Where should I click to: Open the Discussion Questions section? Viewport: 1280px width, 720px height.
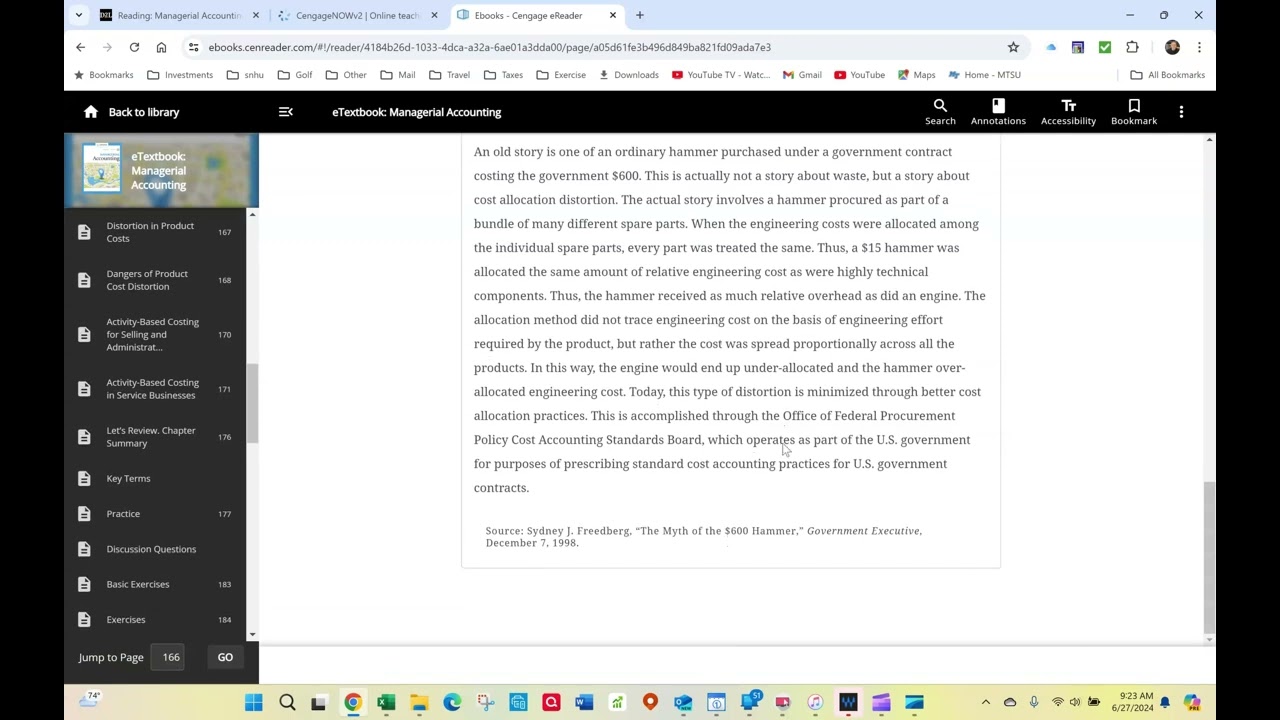(x=155, y=549)
